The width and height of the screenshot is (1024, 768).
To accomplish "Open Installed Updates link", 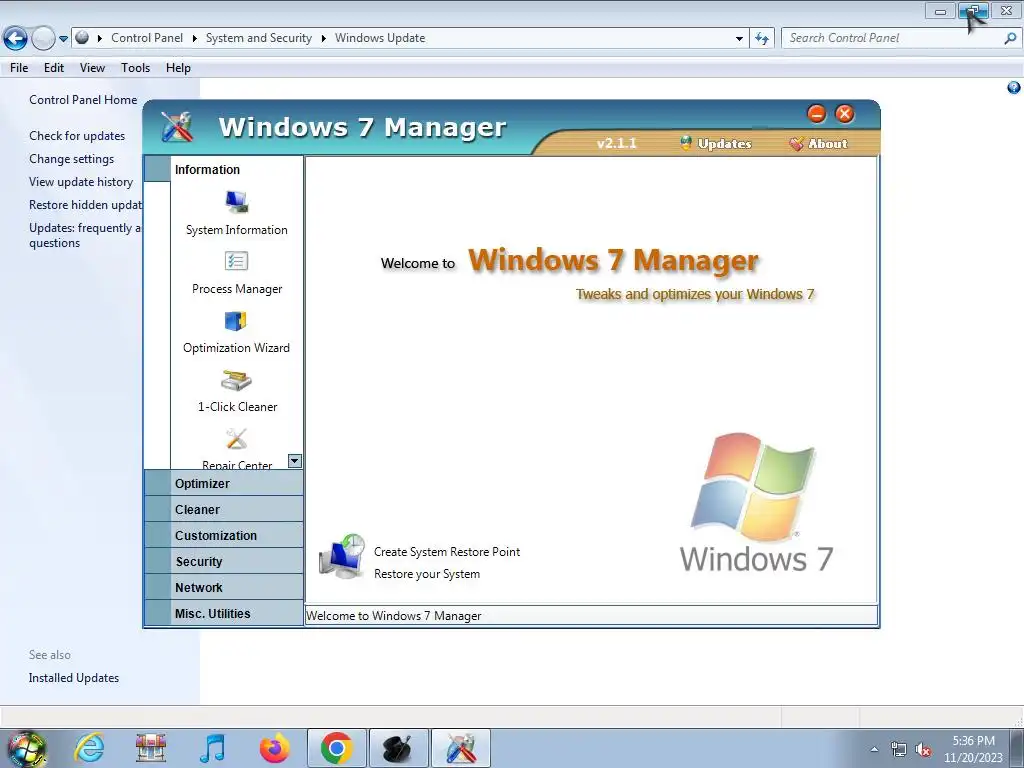I will click(74, 678).
